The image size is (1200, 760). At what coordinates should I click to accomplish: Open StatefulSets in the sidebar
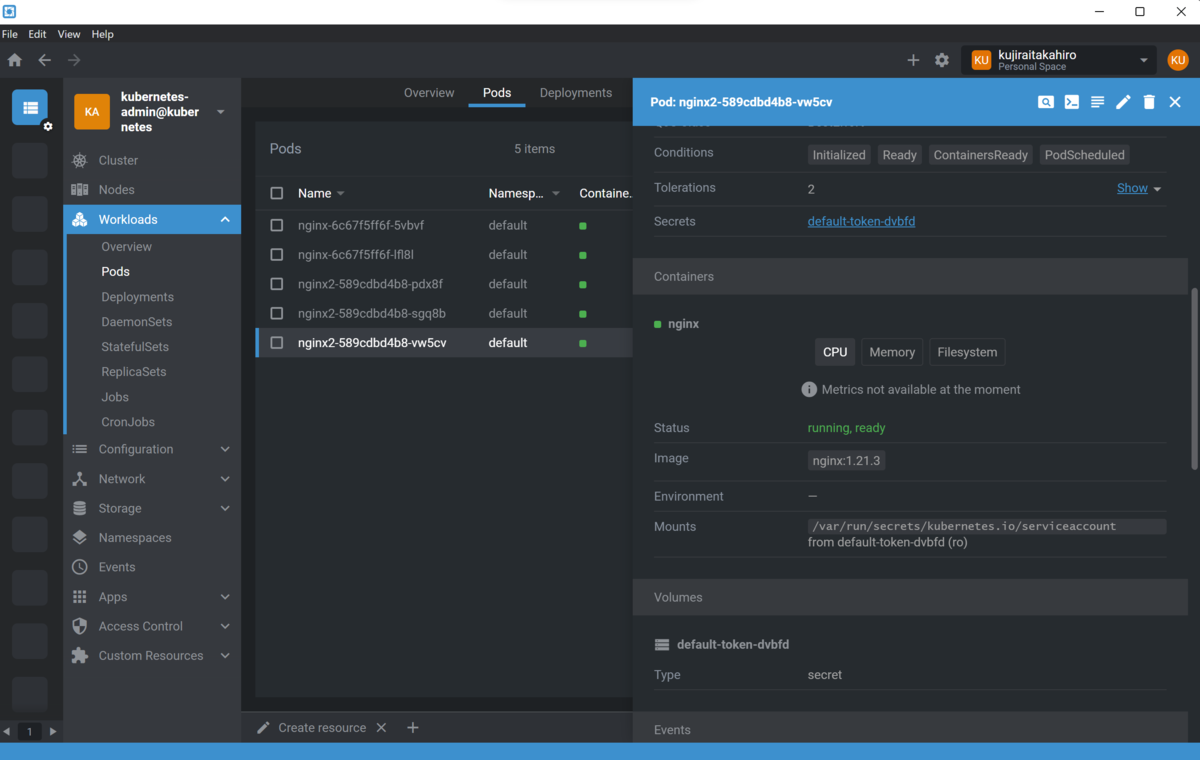point(135,347)
